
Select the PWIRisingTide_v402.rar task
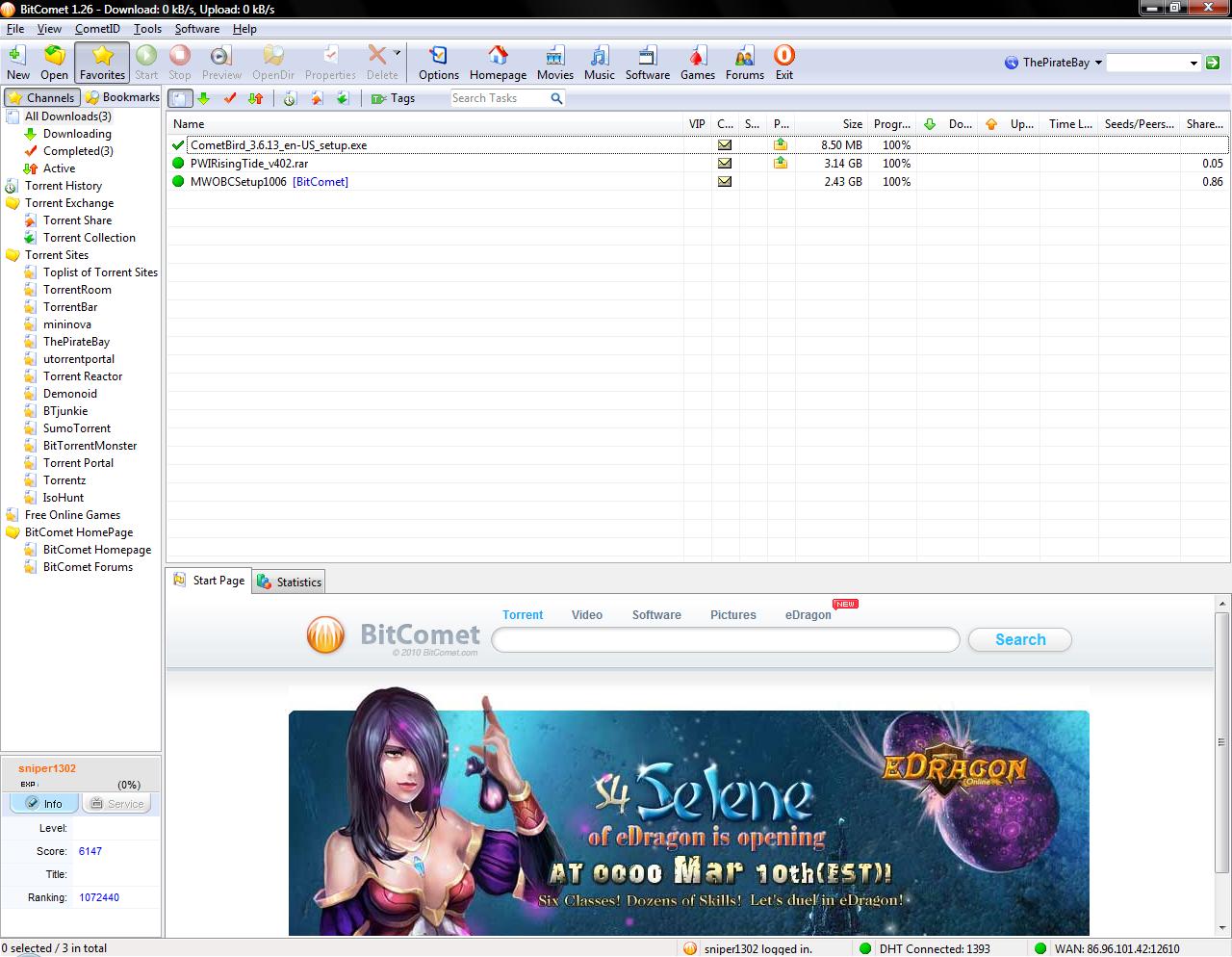[698, 164]
